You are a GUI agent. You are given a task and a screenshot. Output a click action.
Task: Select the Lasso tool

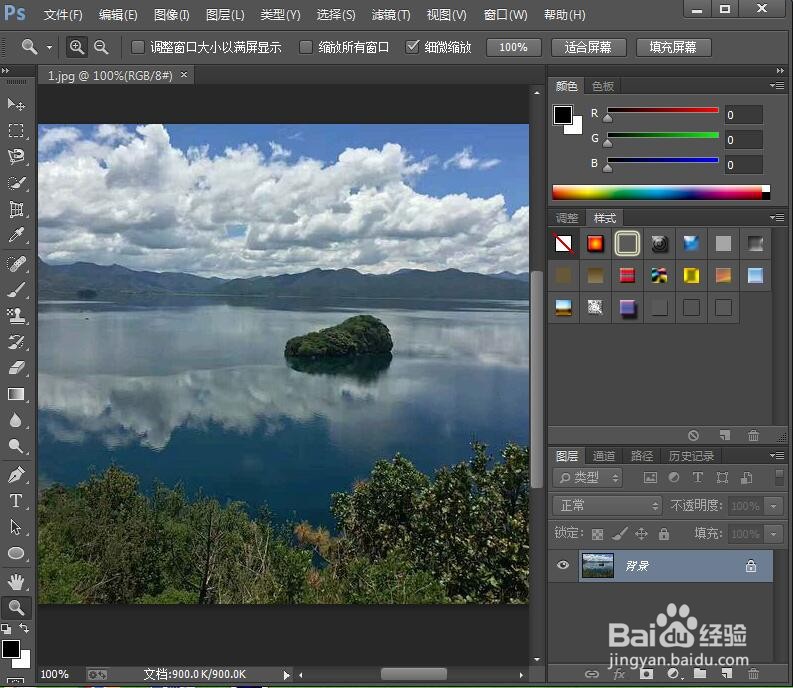point(16,157)
